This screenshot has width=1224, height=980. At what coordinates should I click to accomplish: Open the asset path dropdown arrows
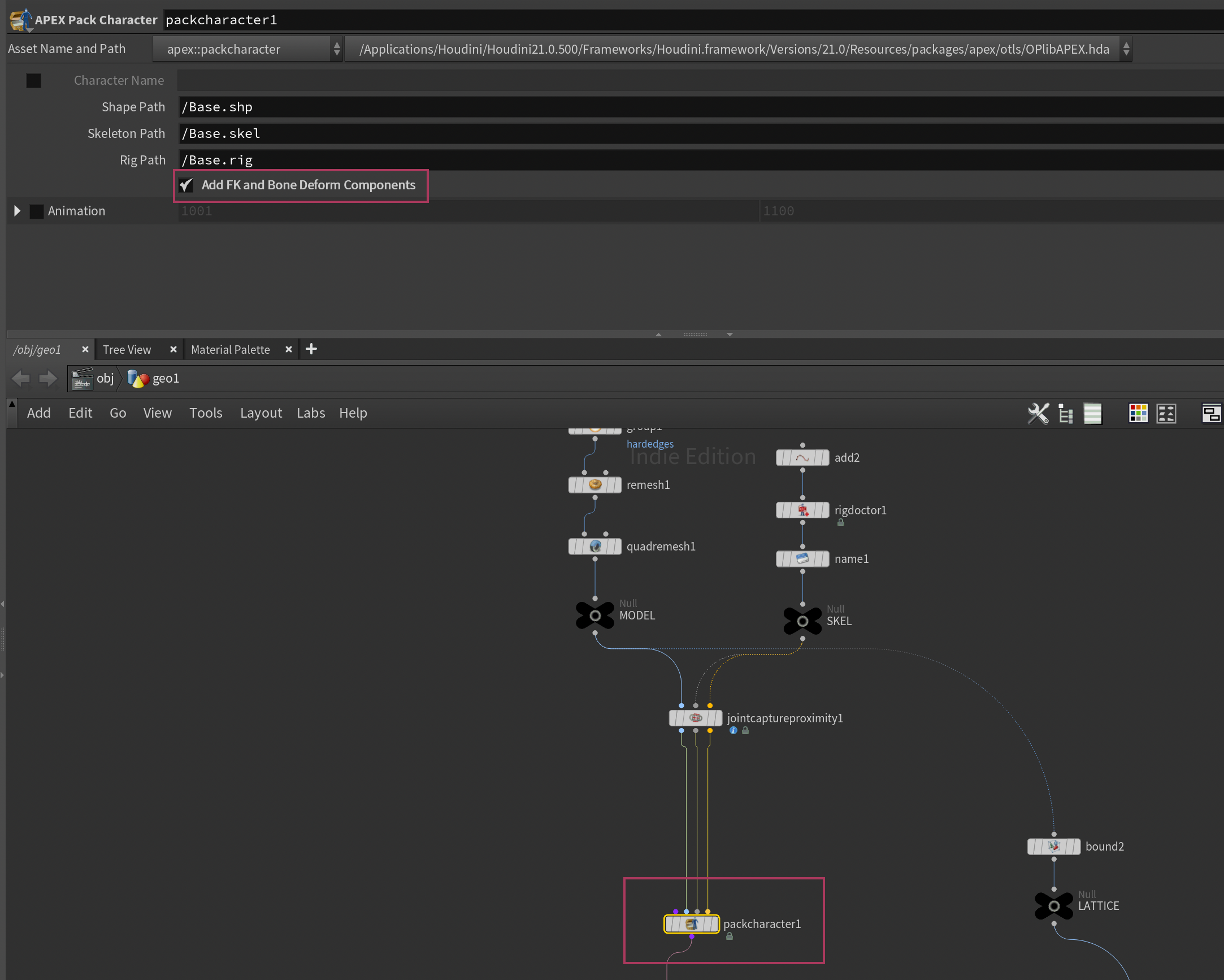[1126, 49]
